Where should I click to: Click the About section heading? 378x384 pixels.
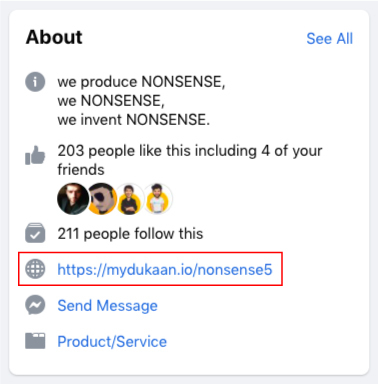[x=54, y=37]
